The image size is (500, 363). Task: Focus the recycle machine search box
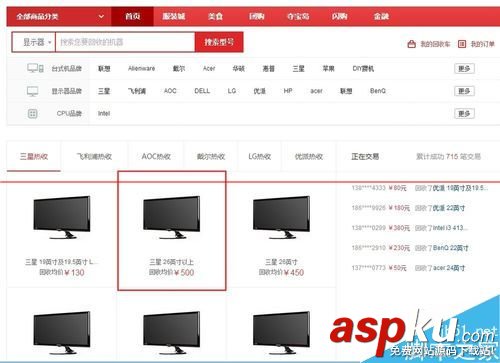125,42
